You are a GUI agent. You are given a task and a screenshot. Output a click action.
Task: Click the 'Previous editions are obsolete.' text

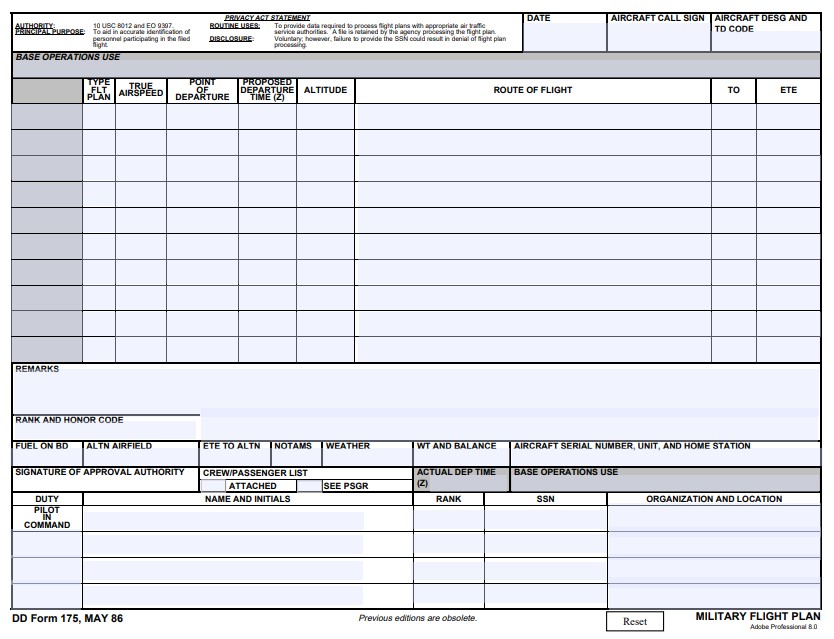[x=418, y=618]
